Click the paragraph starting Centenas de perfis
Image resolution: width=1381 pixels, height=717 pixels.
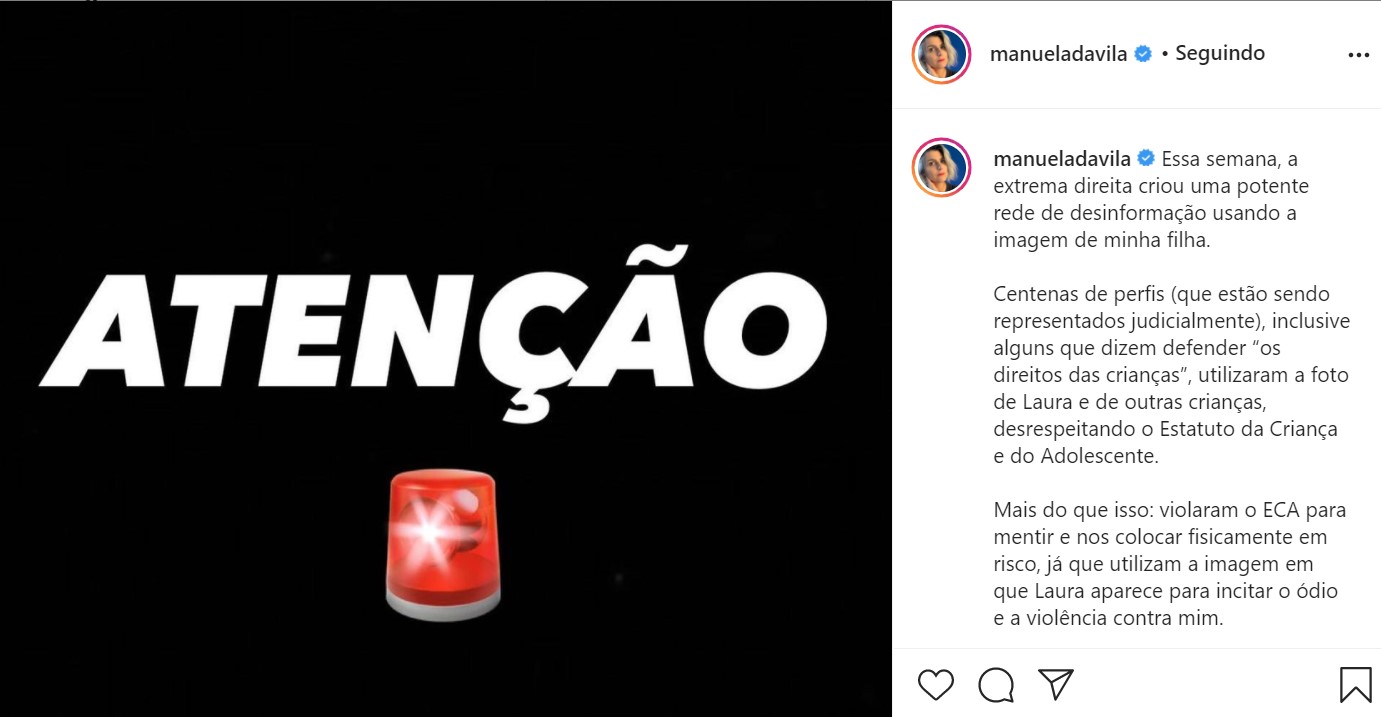click(1172, 375)
